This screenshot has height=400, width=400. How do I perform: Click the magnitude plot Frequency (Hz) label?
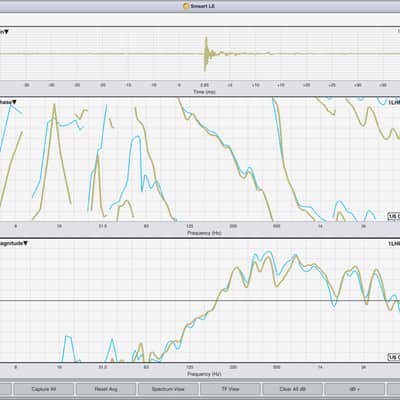(x=204, y=374)
